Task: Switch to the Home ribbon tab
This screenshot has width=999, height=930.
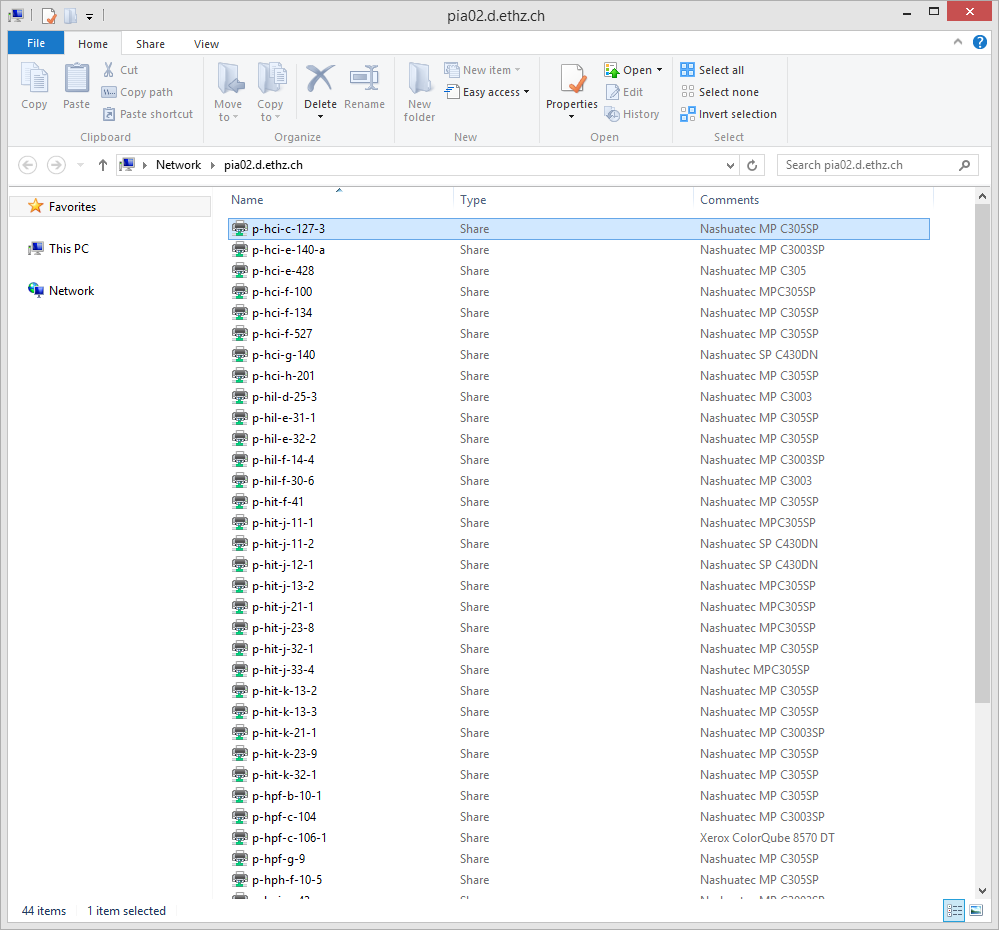Action: click(93, 43)
